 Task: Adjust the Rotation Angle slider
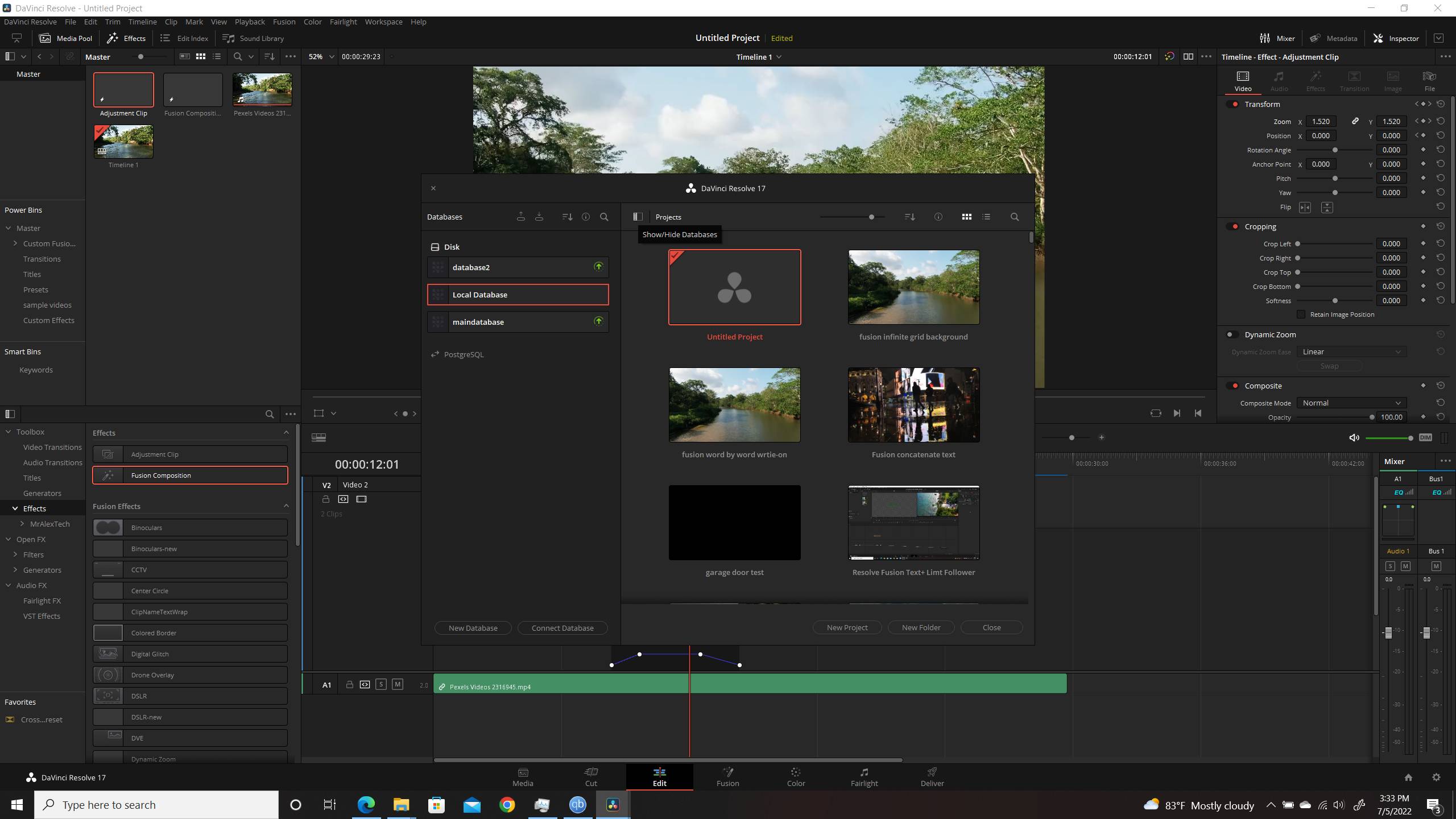[x=1335, y=150]
